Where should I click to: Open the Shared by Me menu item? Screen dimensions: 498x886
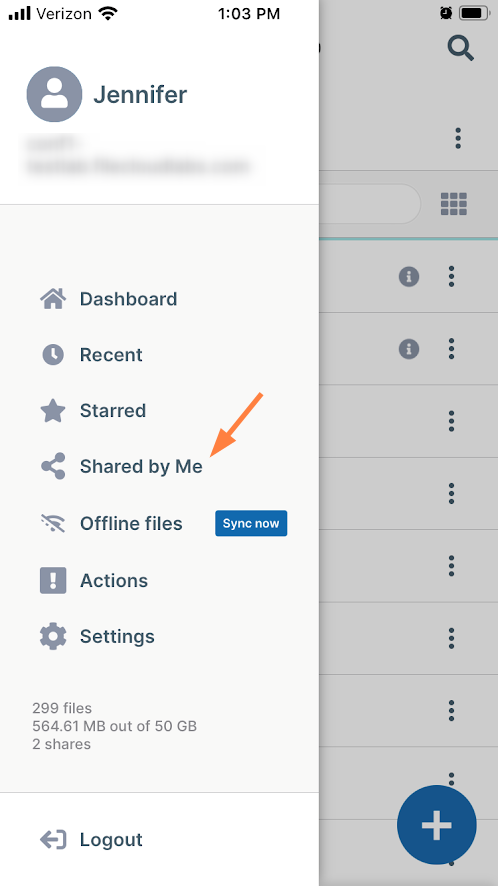tap(141, 466)
